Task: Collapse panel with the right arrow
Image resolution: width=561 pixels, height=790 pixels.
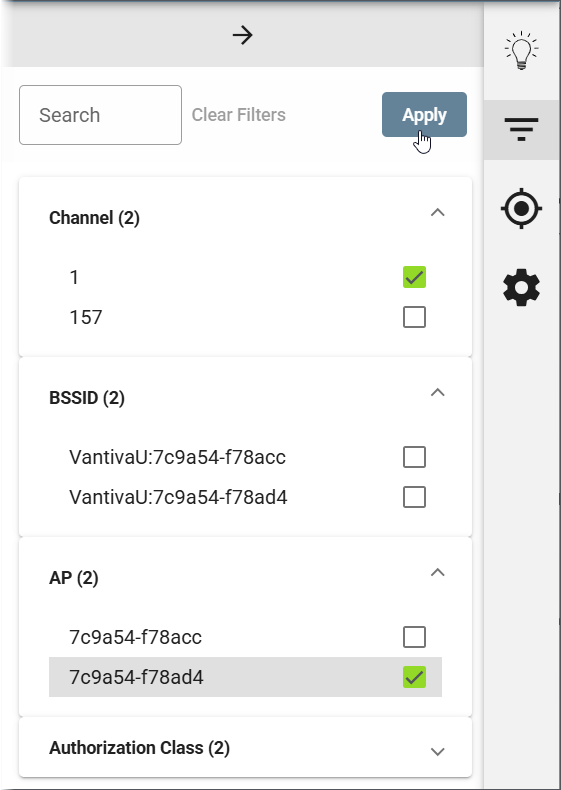Action: [x=242, y=35]
